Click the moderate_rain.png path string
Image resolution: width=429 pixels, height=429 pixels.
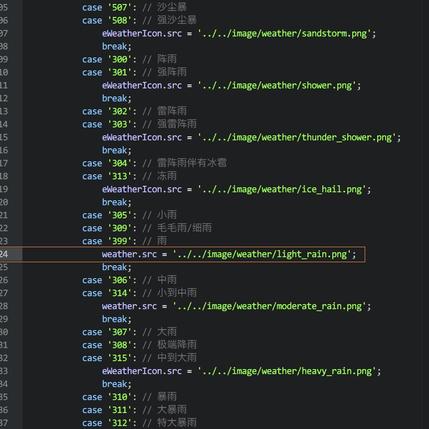click(x=270, y=306)
